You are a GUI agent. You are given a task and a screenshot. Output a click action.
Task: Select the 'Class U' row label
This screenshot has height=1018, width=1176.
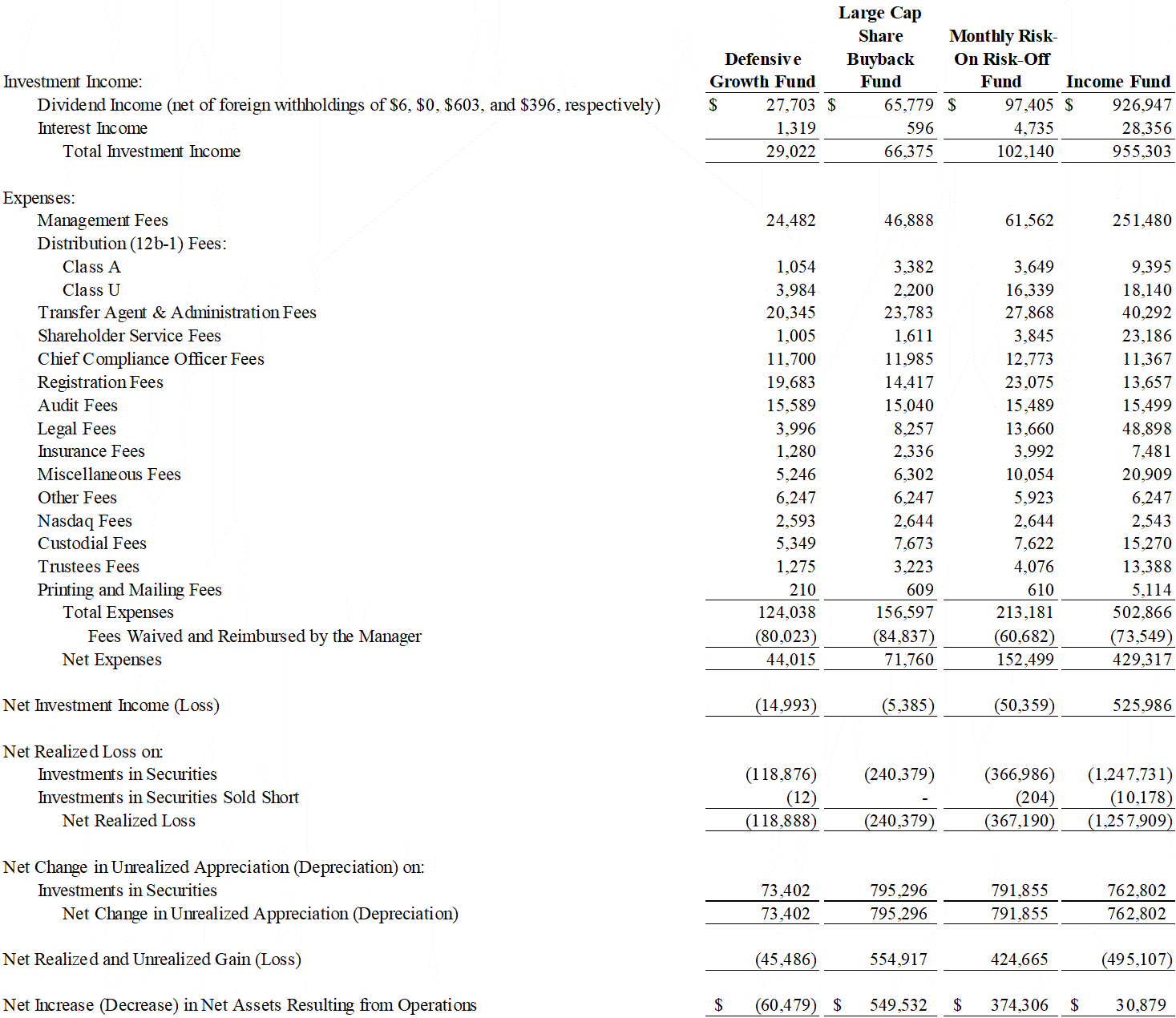pos(91,290)
